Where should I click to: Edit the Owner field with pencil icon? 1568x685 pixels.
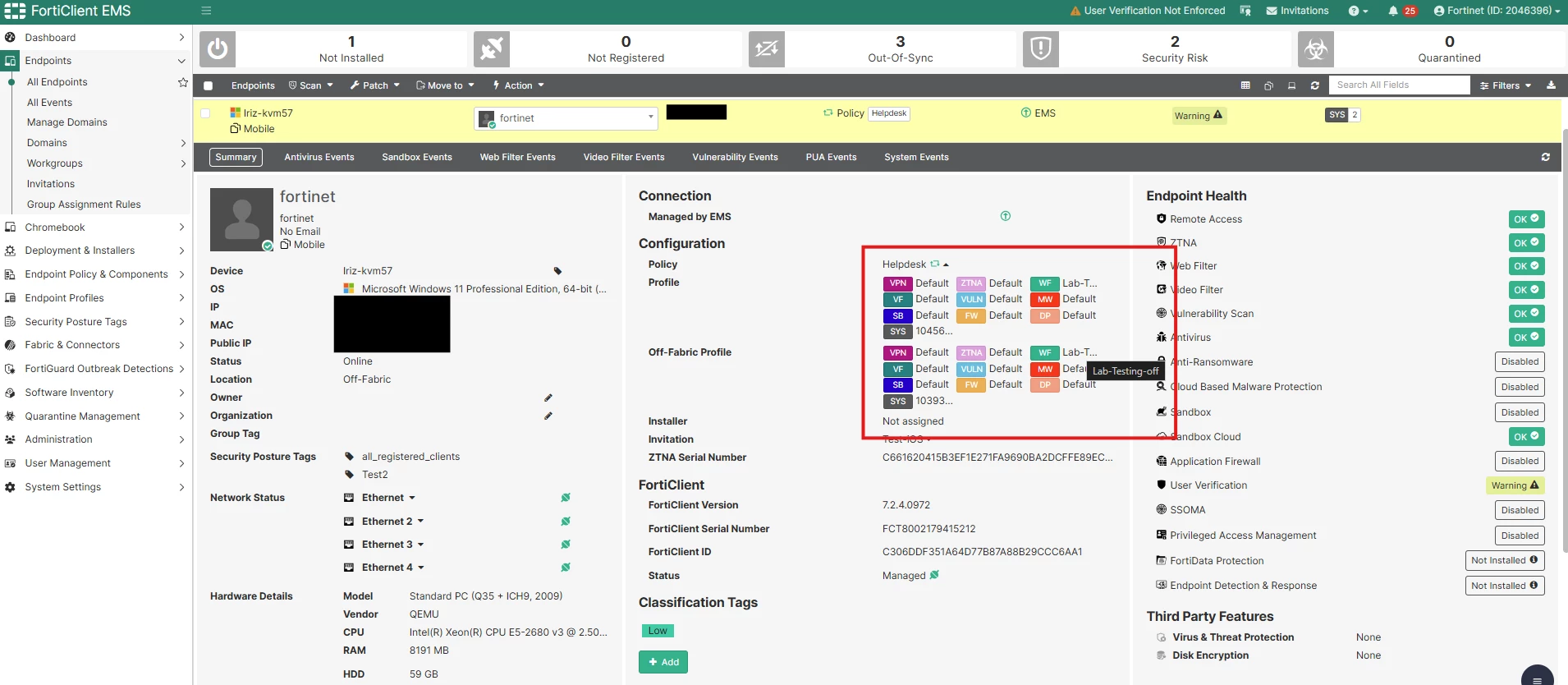coord(548,398)
